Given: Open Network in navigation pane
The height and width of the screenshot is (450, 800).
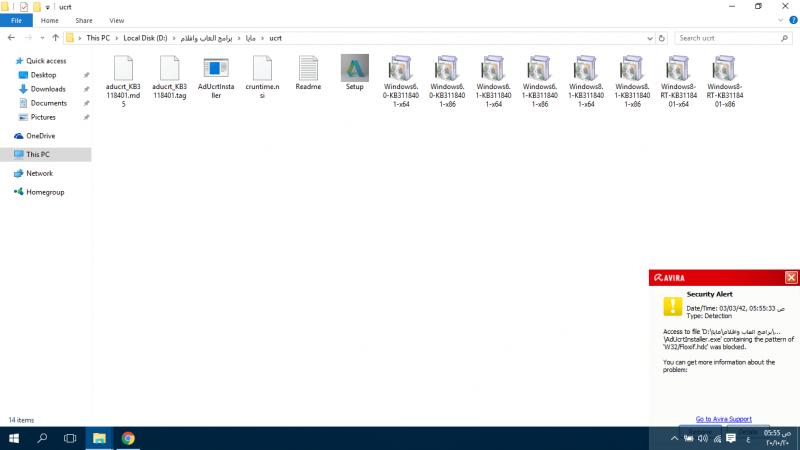Looking at the screenshot, I should pyautogui.click(x=39, y=173).
